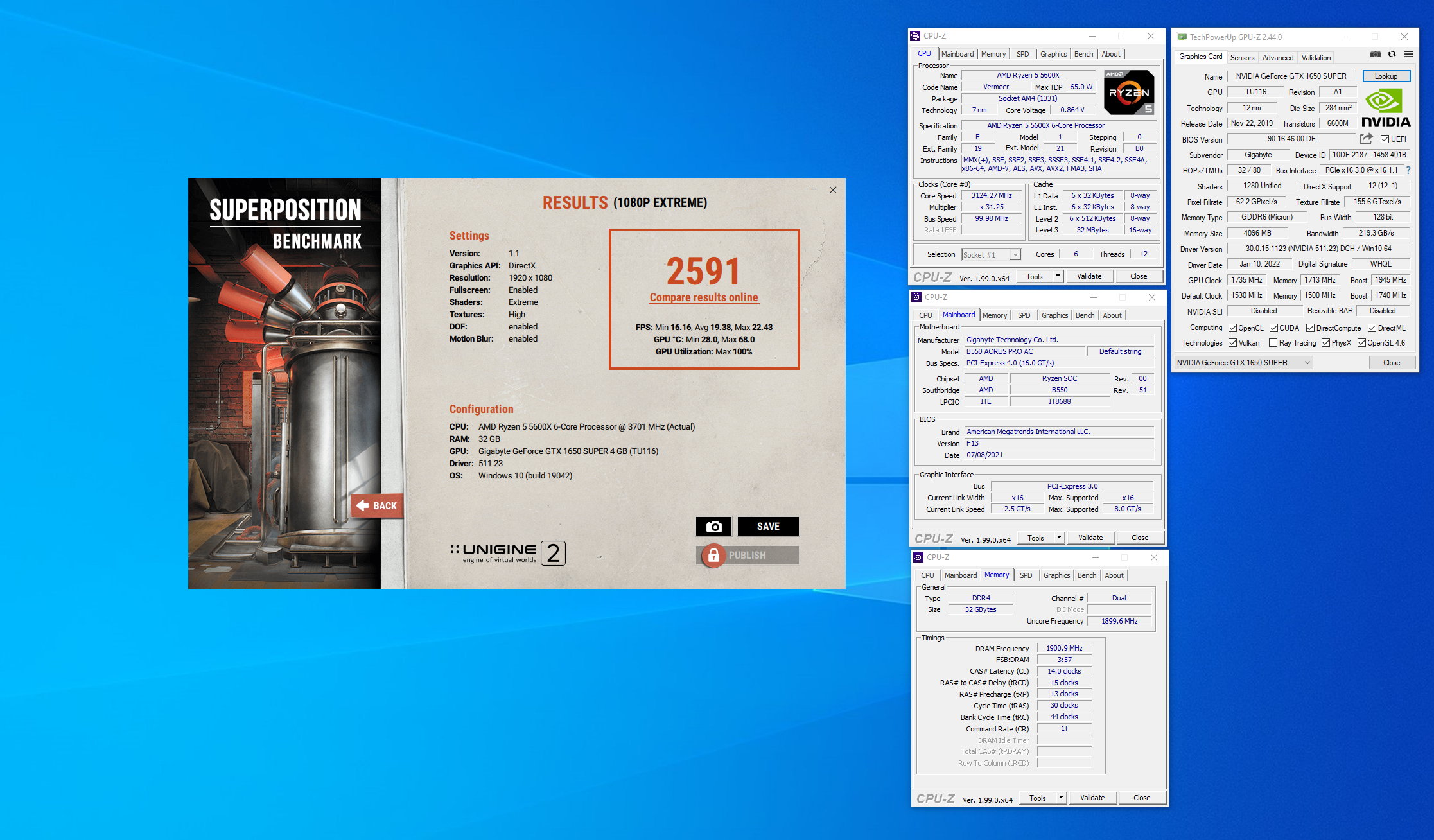Close the Superposition results window
The height and width of the screenshot is (840, 1434).
(x=833, y=189)
